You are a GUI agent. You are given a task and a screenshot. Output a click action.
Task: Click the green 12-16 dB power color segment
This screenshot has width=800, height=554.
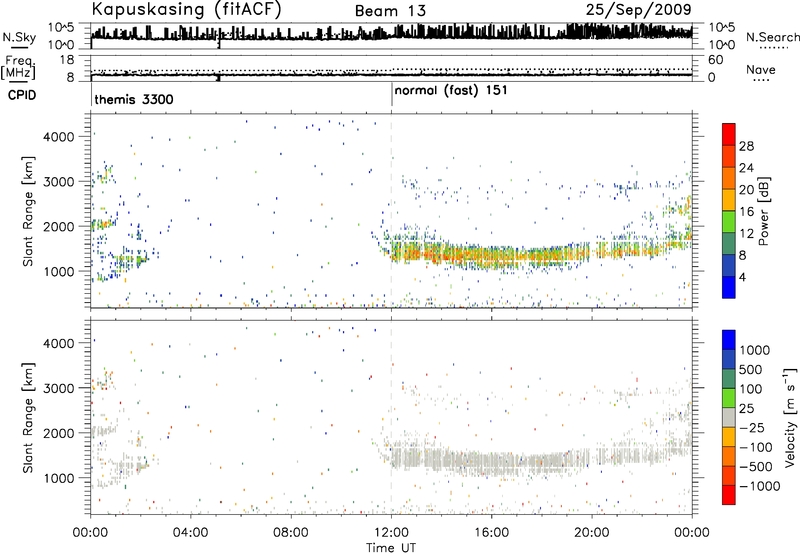[x=729, y=221]
